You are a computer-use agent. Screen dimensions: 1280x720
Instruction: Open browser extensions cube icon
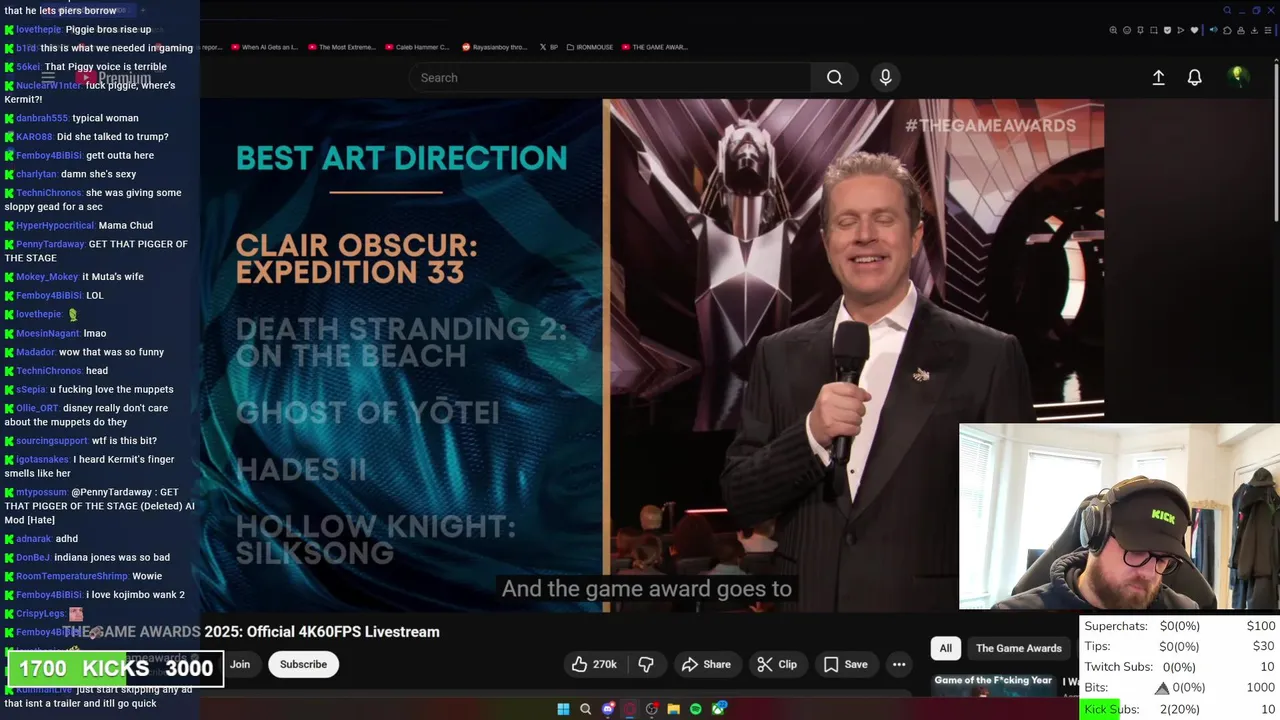[x=1227, y=30]
